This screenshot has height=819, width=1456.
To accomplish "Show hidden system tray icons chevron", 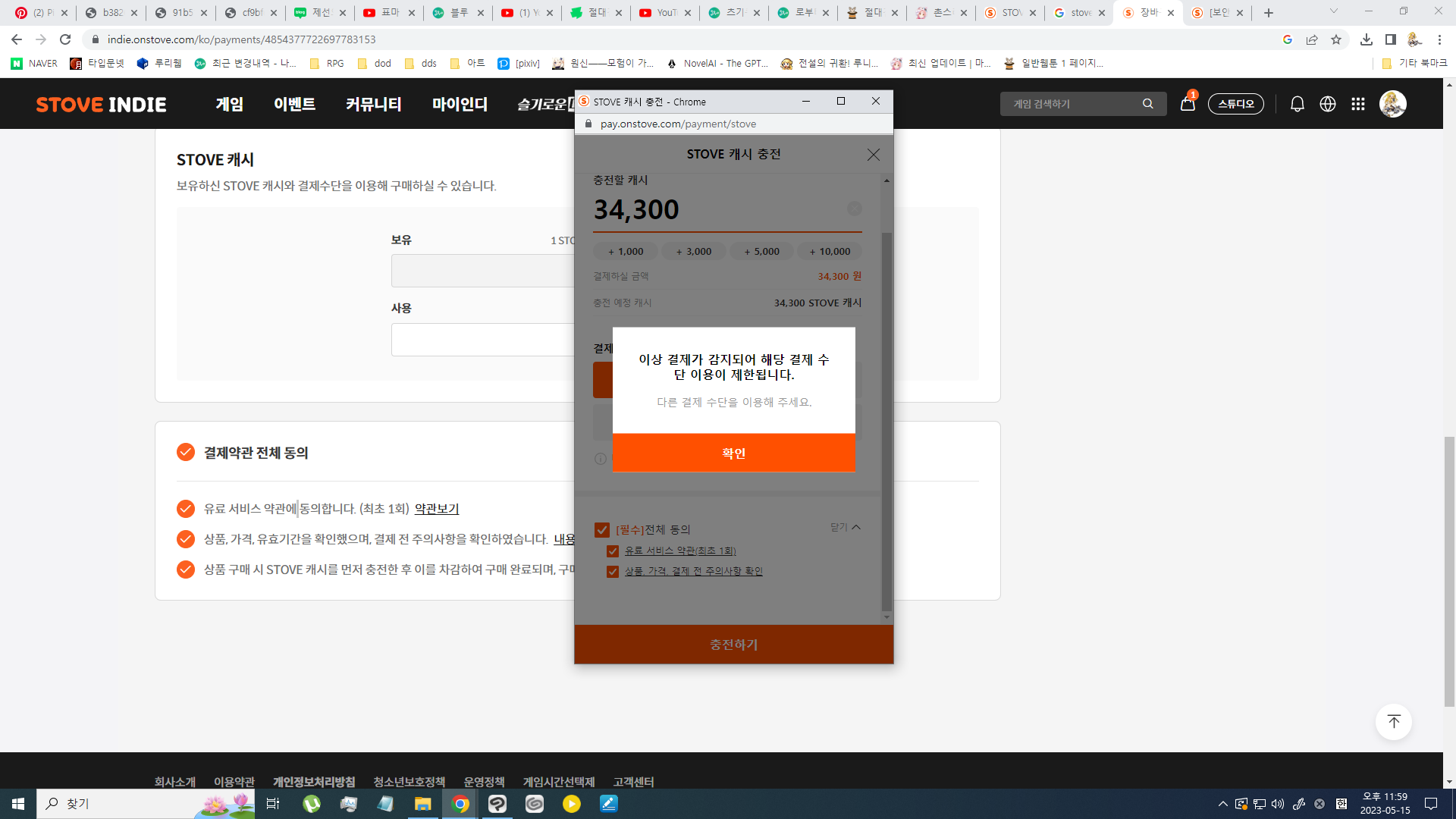I will pyautogui.click(x=1222, y=804).
